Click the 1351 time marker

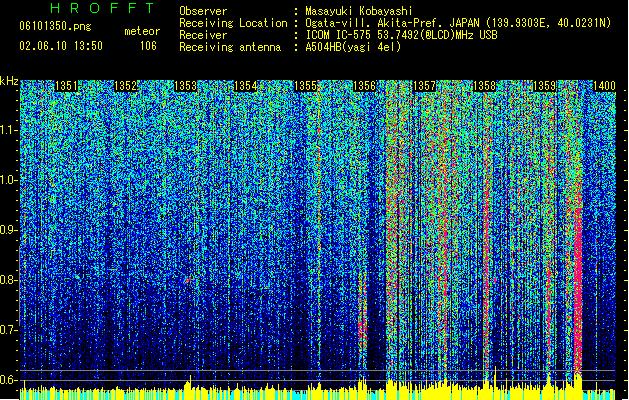tap(66, 86)
